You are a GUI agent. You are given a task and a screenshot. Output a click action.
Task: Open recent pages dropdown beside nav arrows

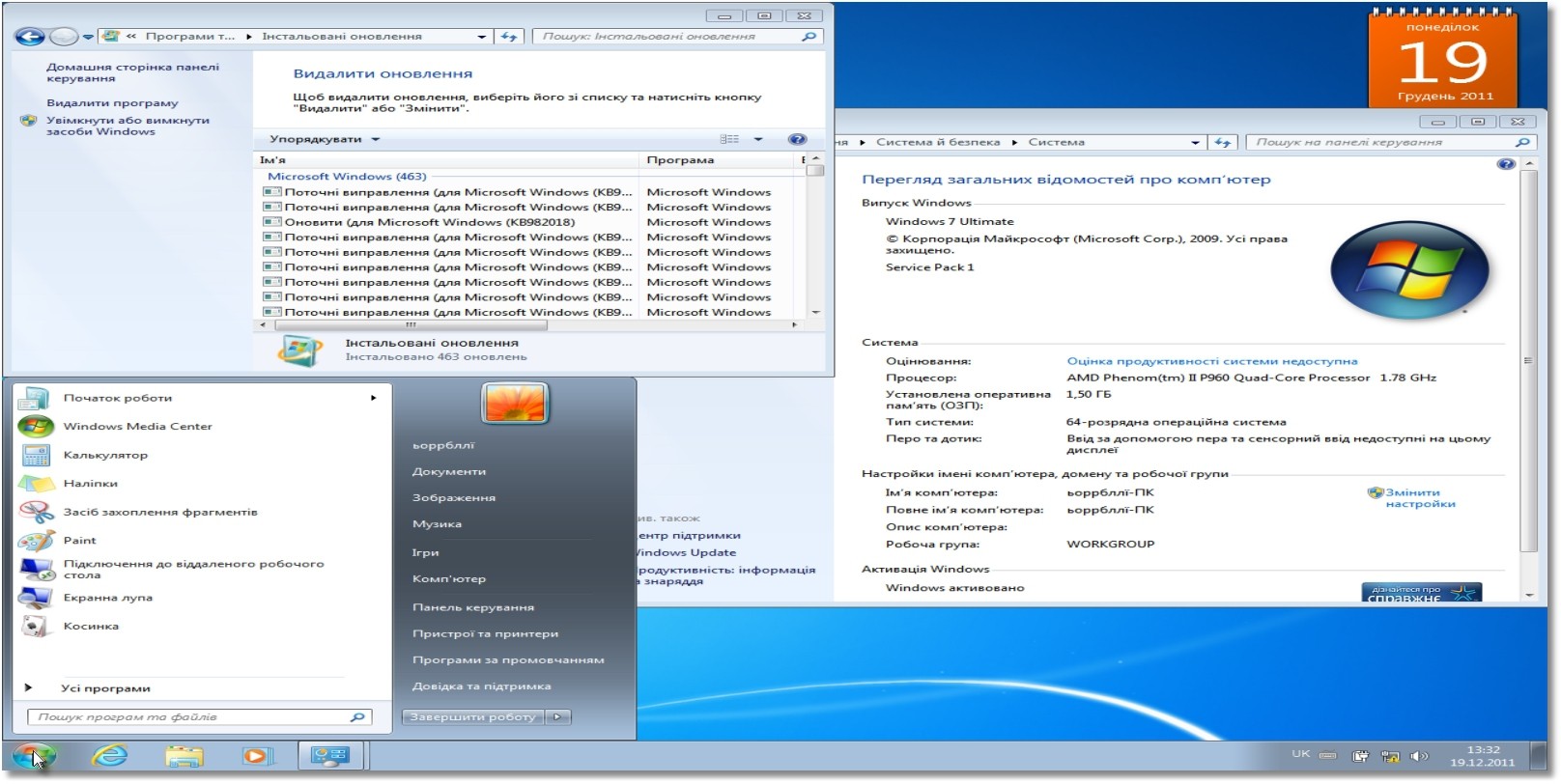(x=88, y=37)
